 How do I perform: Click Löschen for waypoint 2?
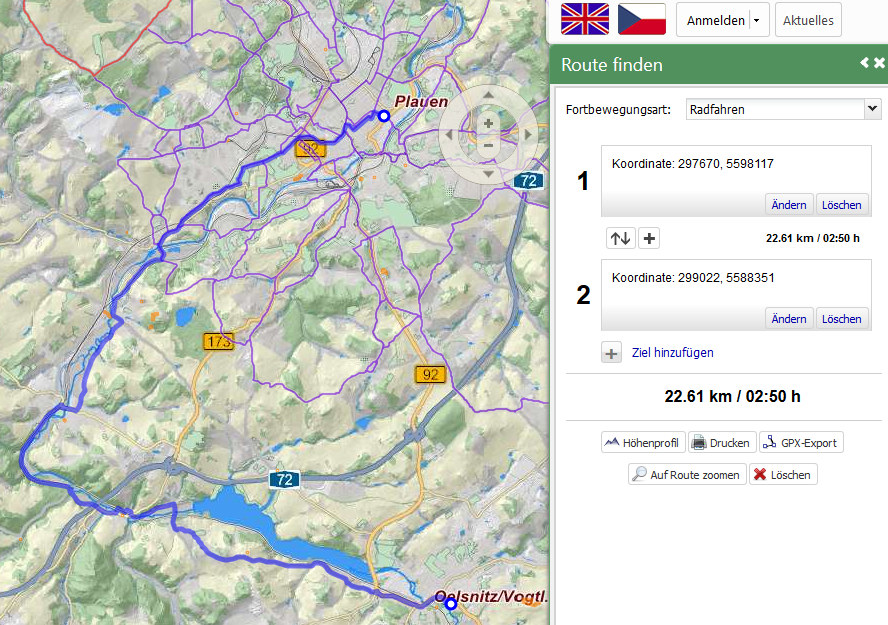point(842,319)
